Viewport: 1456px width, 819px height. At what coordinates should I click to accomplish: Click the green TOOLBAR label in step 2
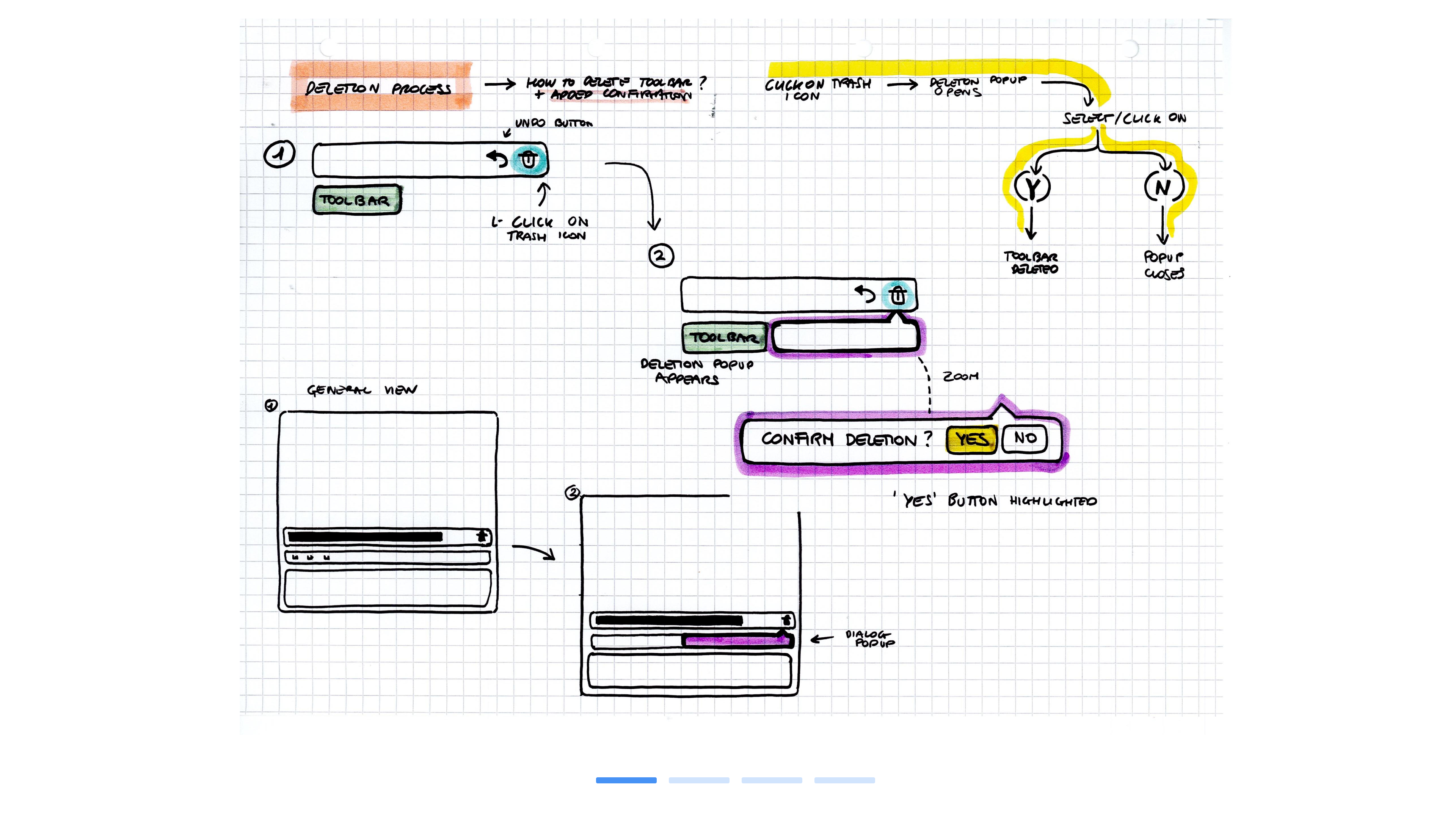724,337
